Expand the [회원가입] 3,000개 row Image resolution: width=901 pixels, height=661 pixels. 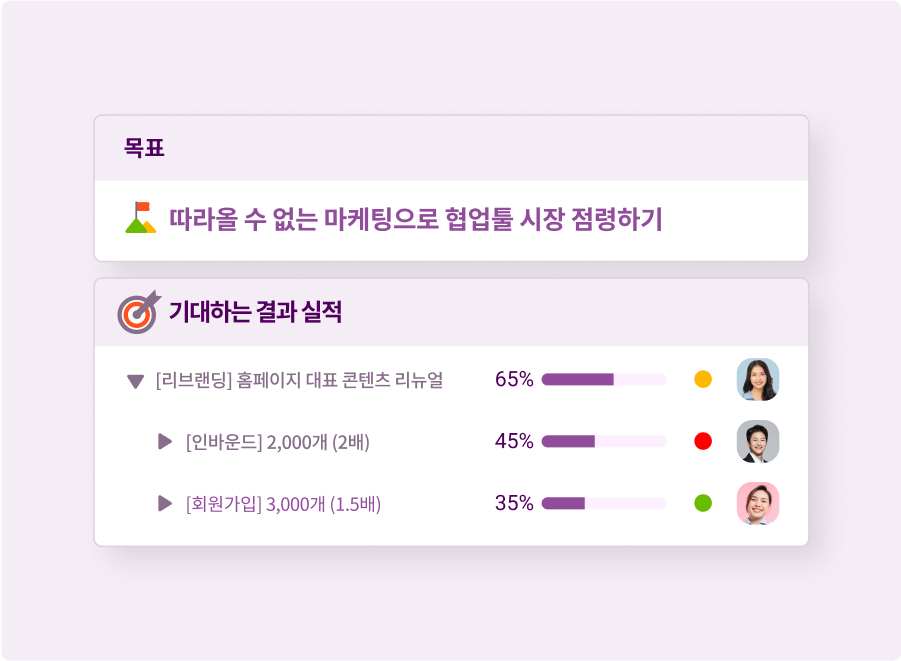pyautogui.click(x=165, y=503)
